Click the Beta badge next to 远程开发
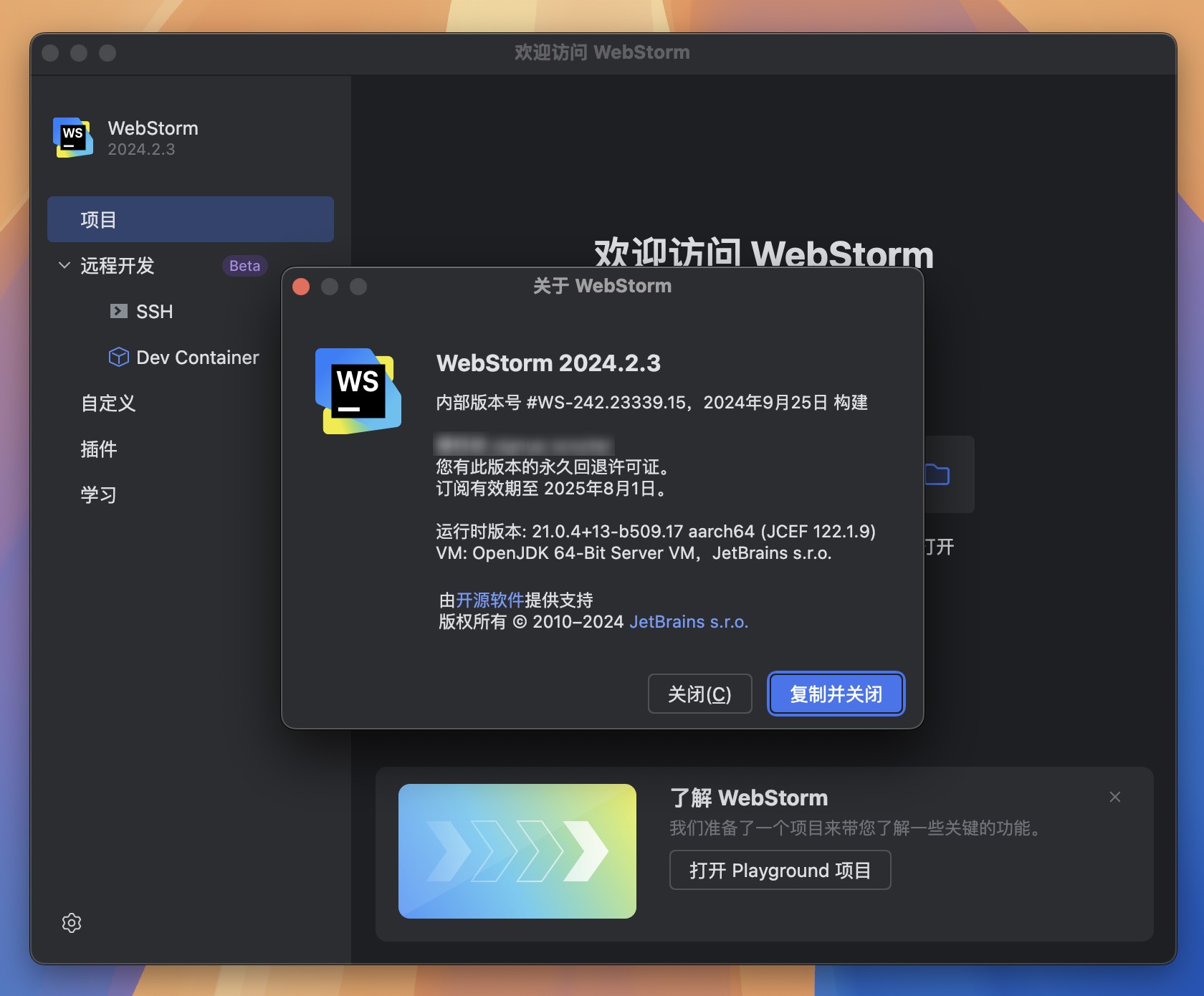 pos(244,266)
